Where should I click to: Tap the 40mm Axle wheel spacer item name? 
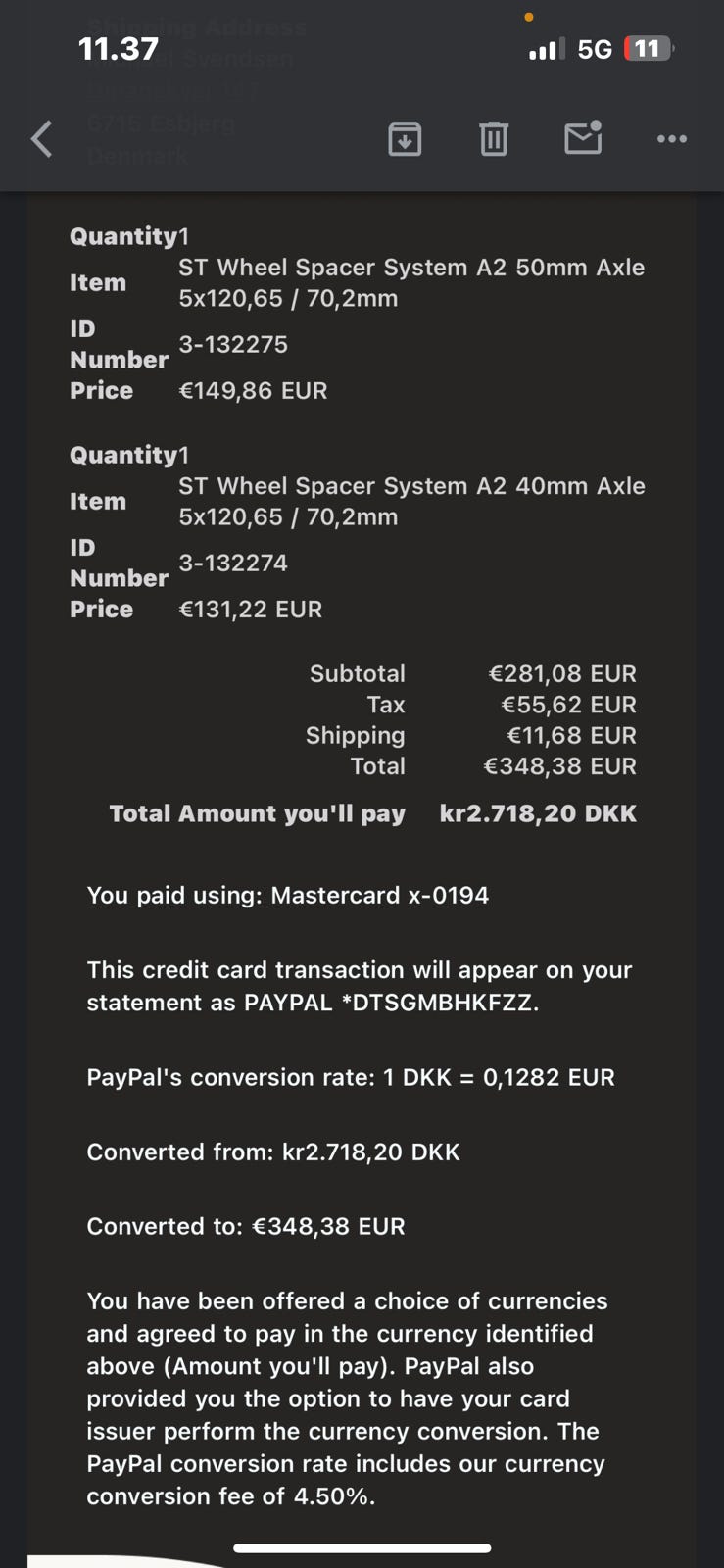tap(411, 501)
